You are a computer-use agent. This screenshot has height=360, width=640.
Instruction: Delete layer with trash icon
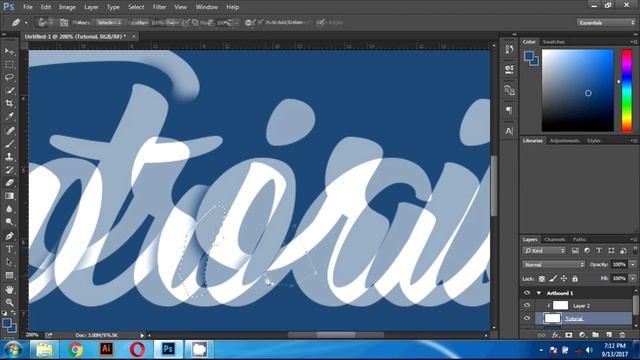[x=622, y=335]
